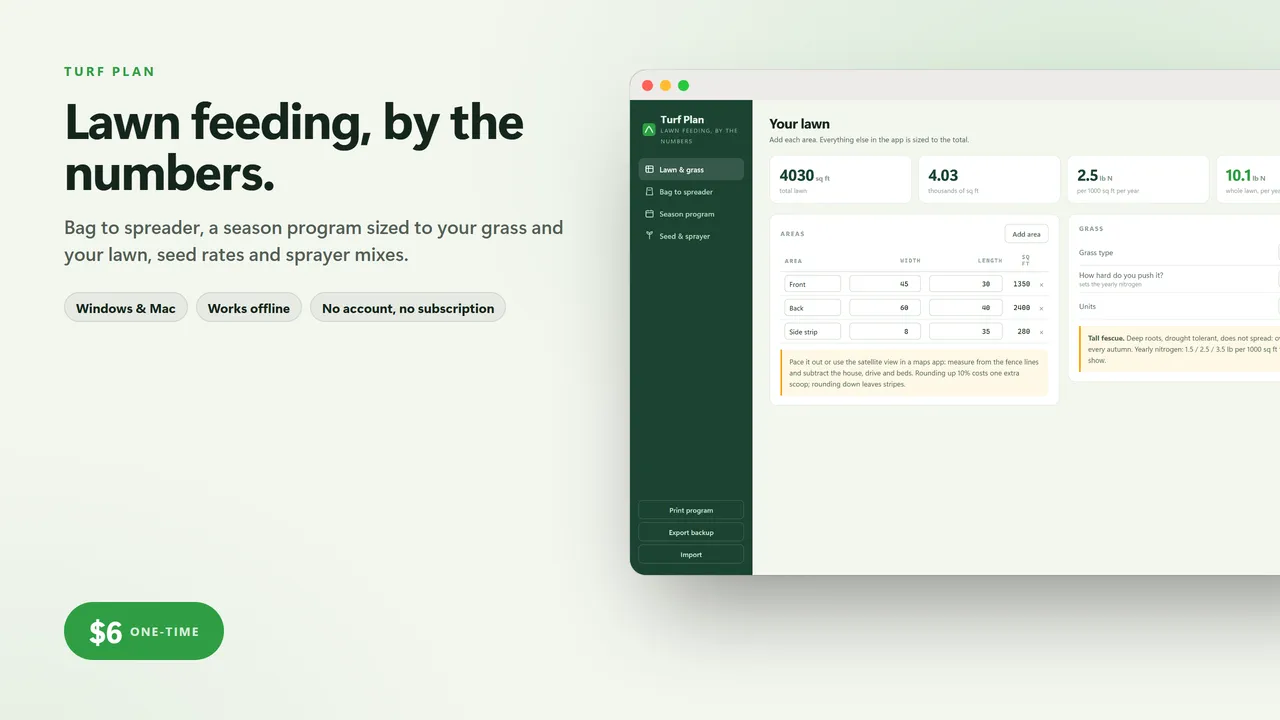Click the 4030 sq ft total lawn card
Viewport: 1280px width, 720px height.
[840, 179]
